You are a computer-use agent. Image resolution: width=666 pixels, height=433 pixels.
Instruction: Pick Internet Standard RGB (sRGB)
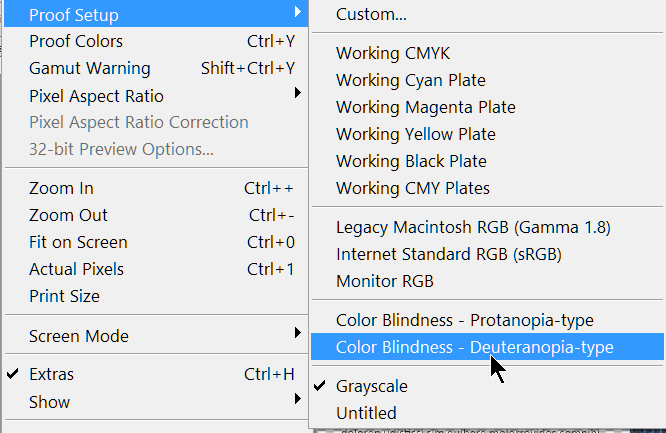(x=443, y=254)
